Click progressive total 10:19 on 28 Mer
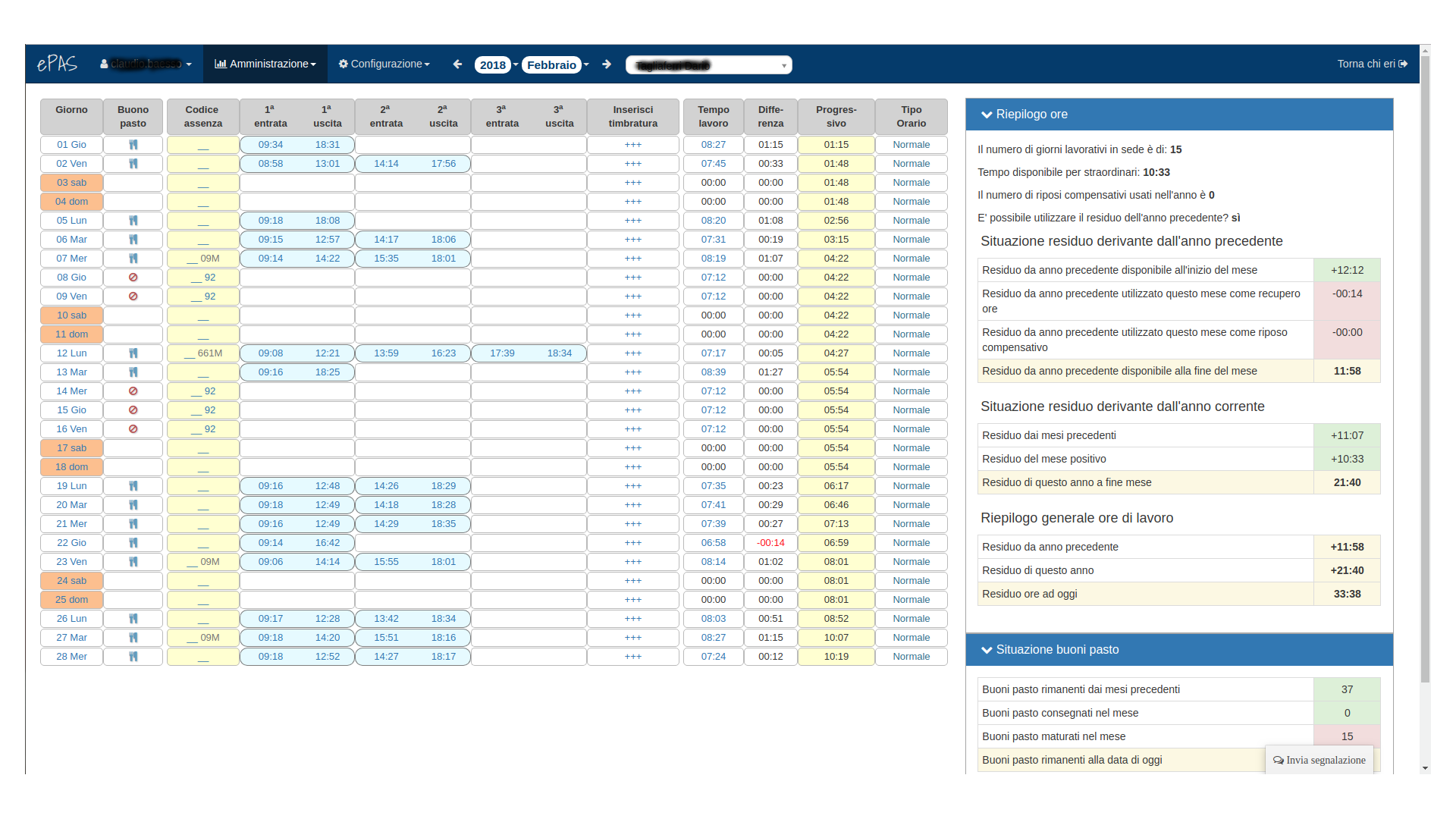This screenshot has height=819, width=1456. coord(836,657)
